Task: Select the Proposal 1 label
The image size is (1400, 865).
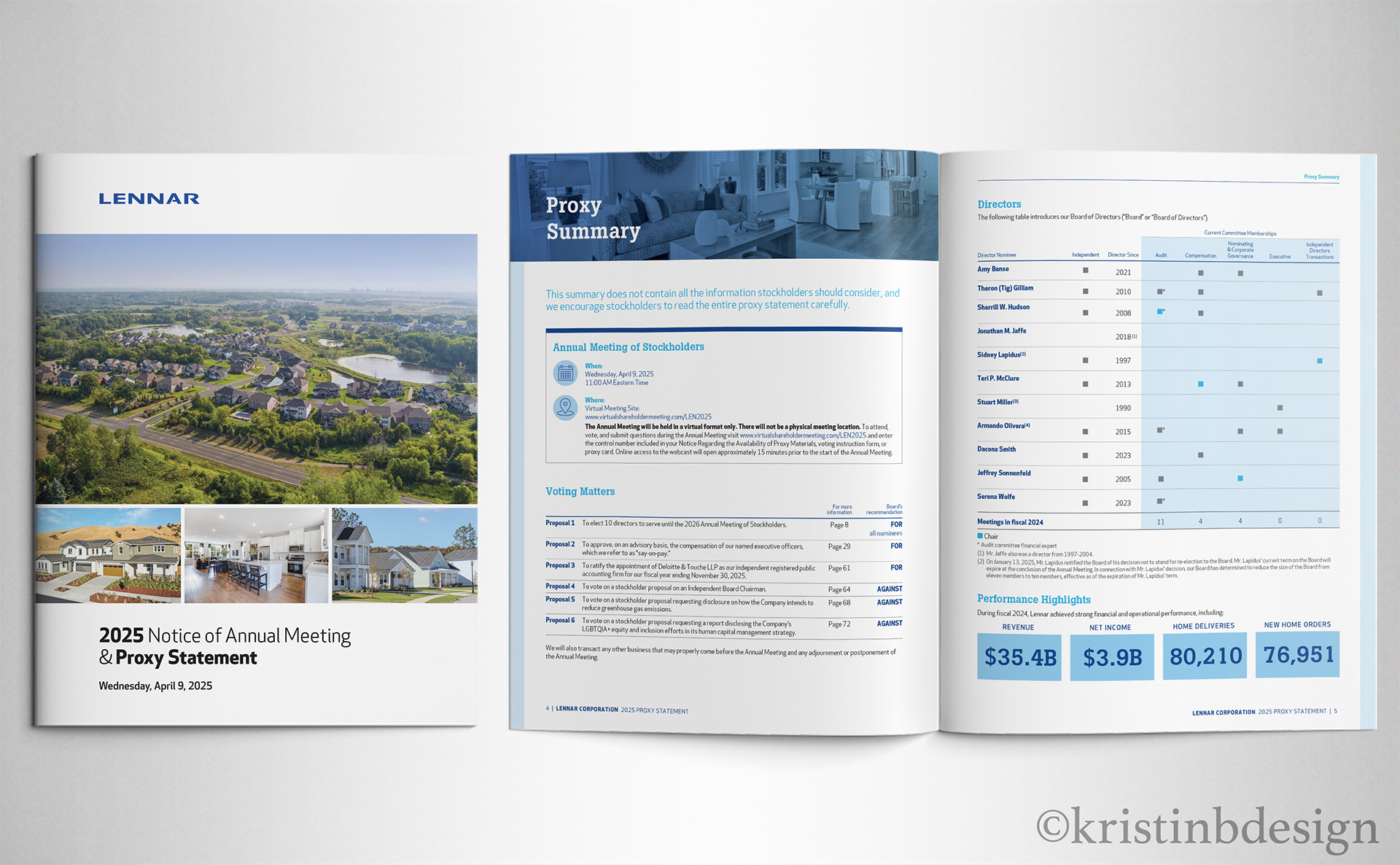Action: [560, 523]
